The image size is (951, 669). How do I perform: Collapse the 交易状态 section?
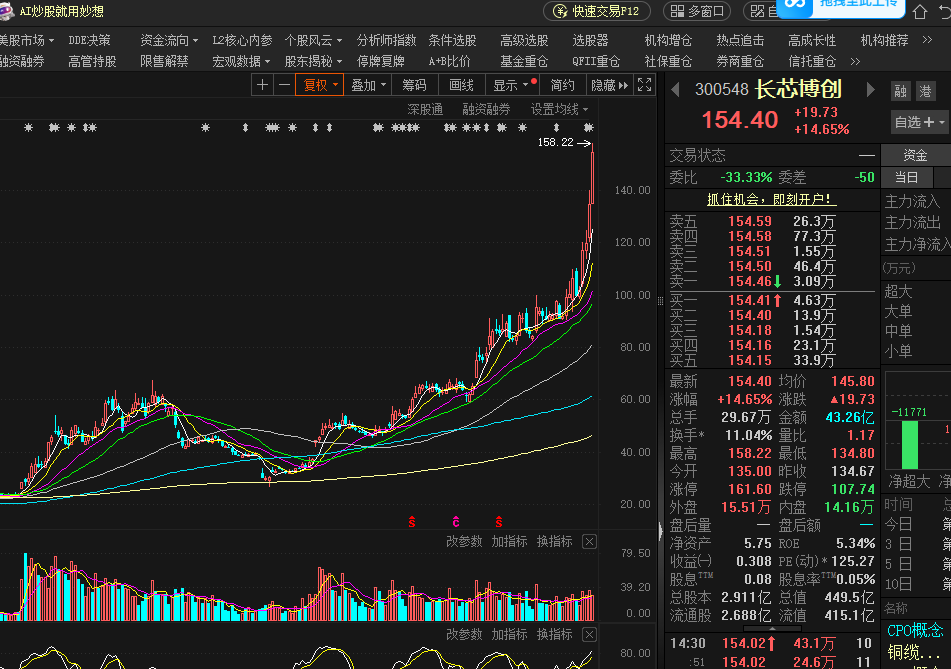(x=867, y=156)
